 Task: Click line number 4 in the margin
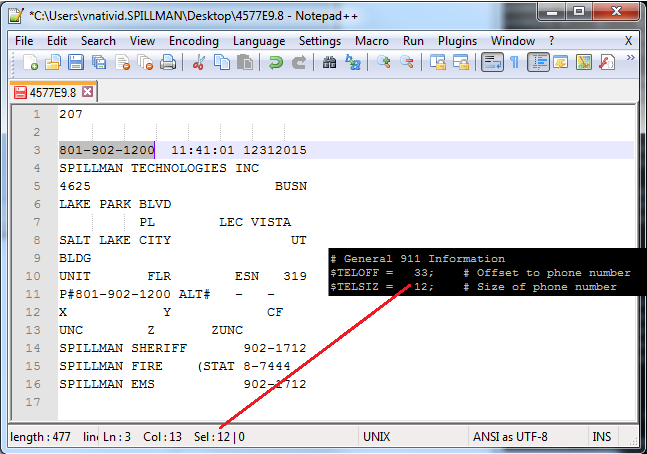(37, 168)
